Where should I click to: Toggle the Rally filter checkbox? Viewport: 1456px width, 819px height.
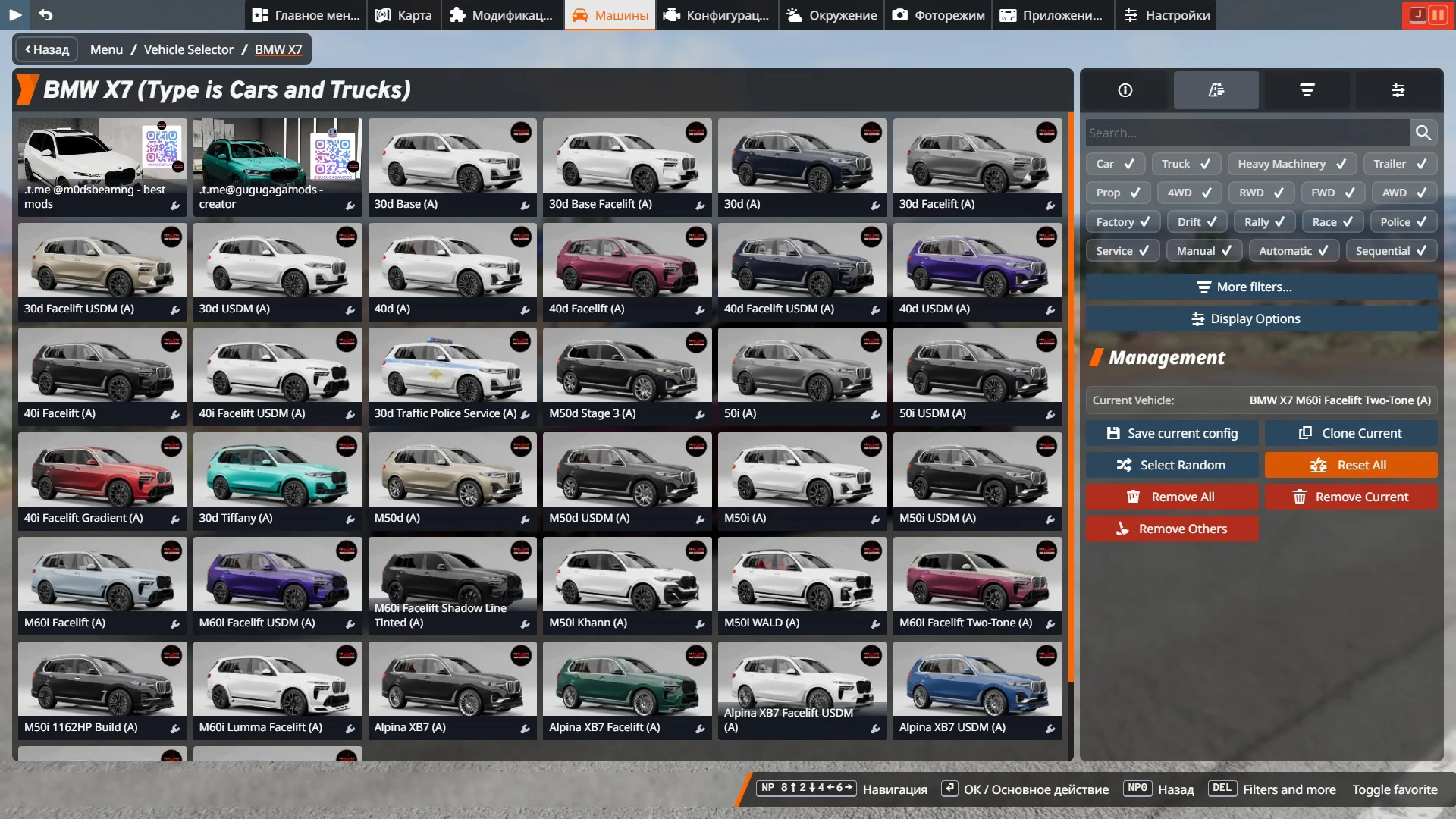[1264, 222]
